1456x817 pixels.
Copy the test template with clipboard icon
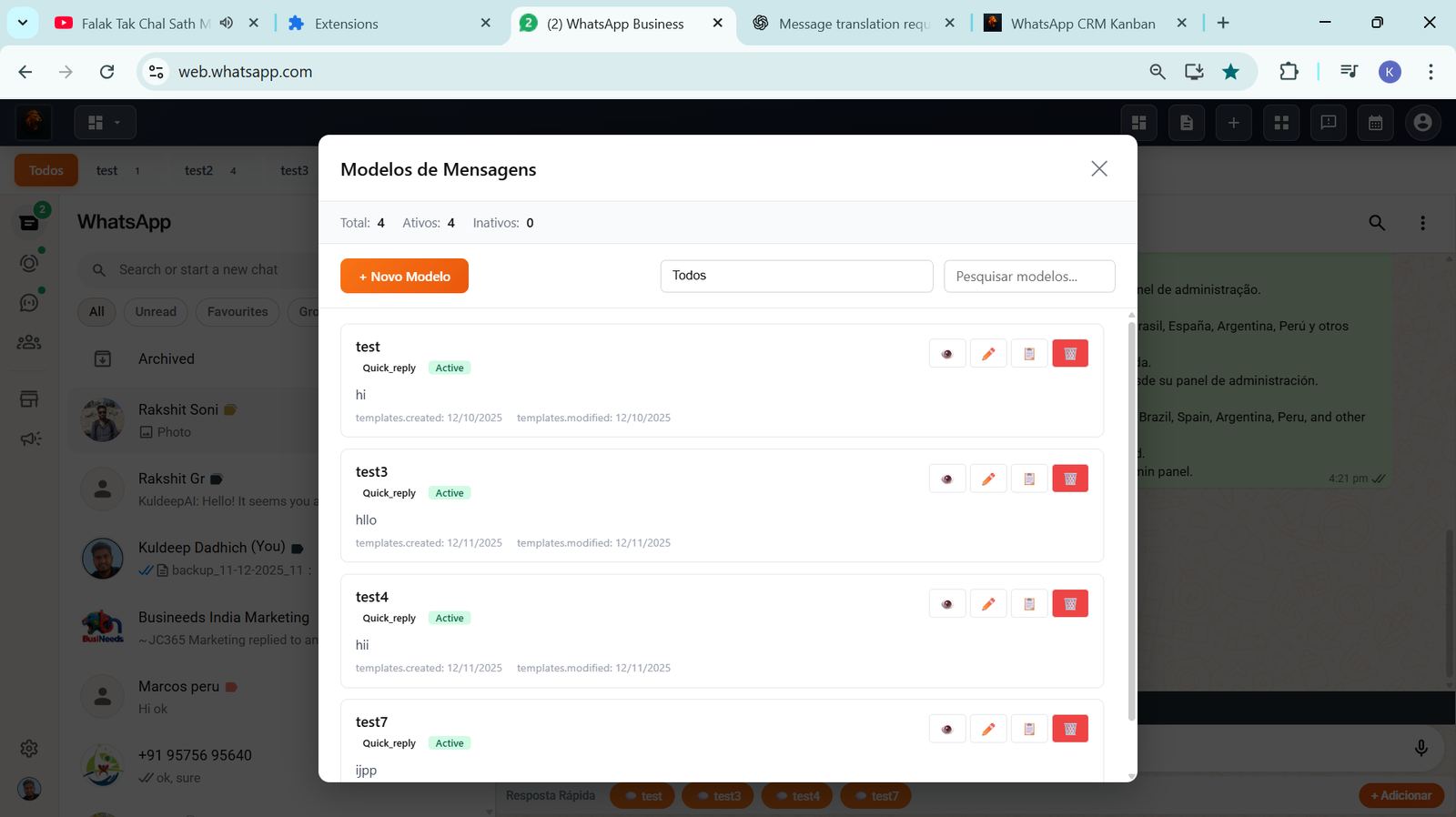[1029, 354]
